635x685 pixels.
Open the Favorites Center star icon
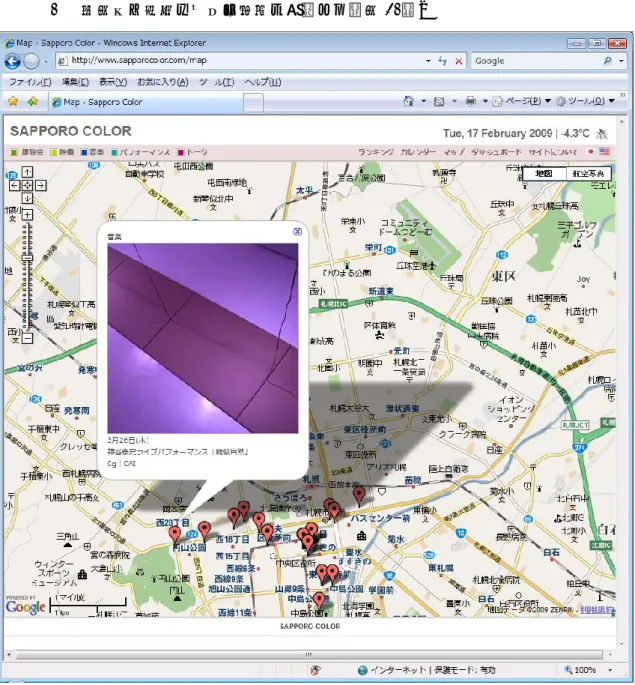pos(13,102)
